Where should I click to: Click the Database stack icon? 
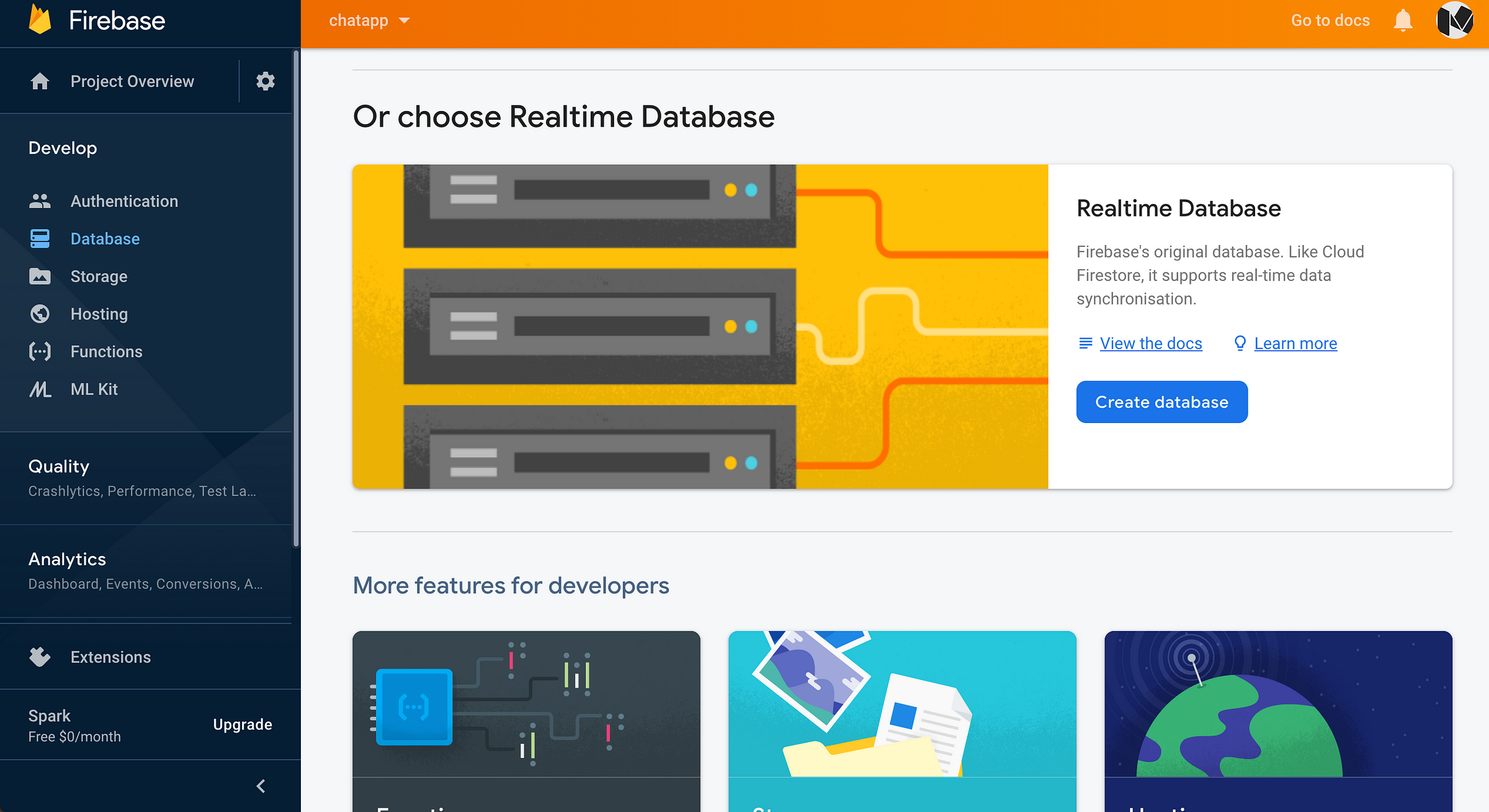pyautogui.click(x=40, y=239)
